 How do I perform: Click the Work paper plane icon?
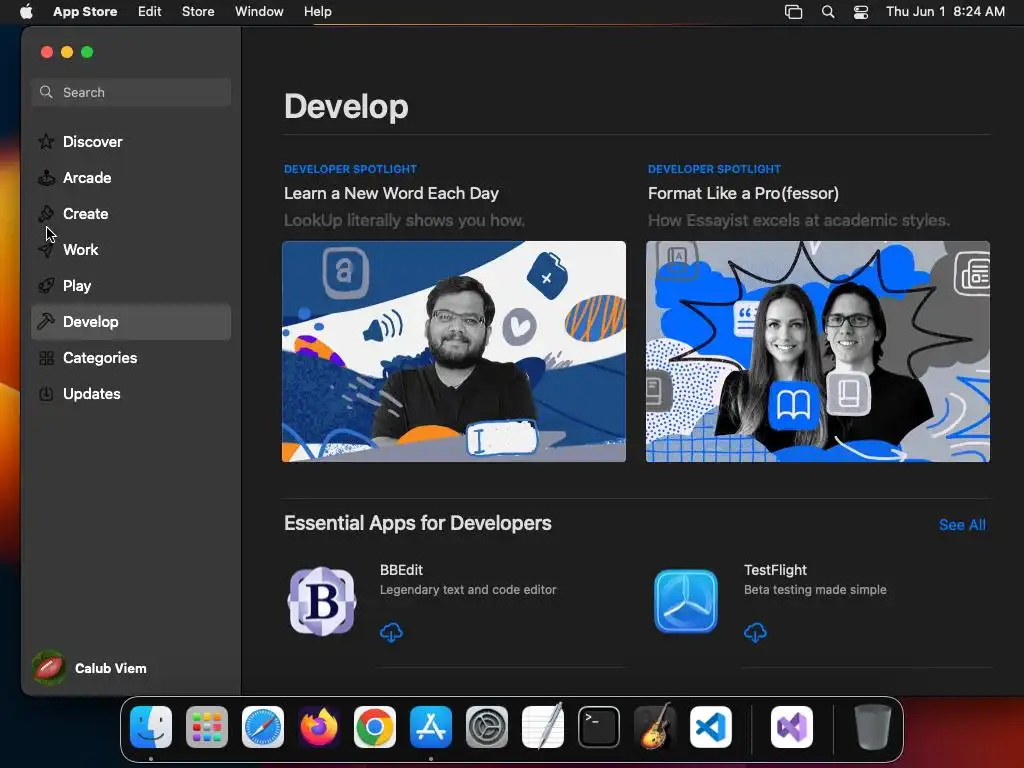46,249
